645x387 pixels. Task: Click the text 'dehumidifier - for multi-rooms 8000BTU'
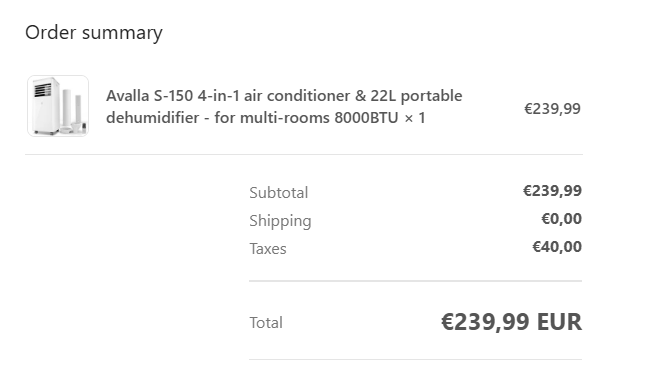click(252, 118)
